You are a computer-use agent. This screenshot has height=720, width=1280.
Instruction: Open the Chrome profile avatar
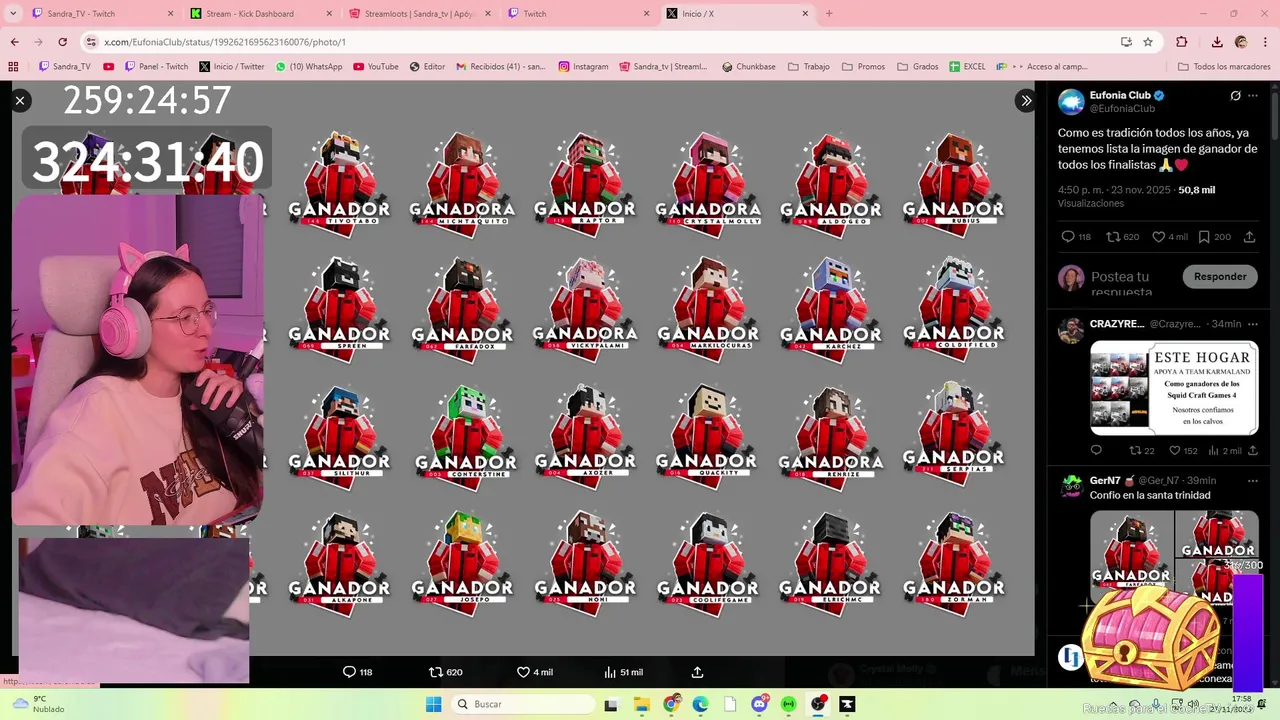tap(1241, 42)
